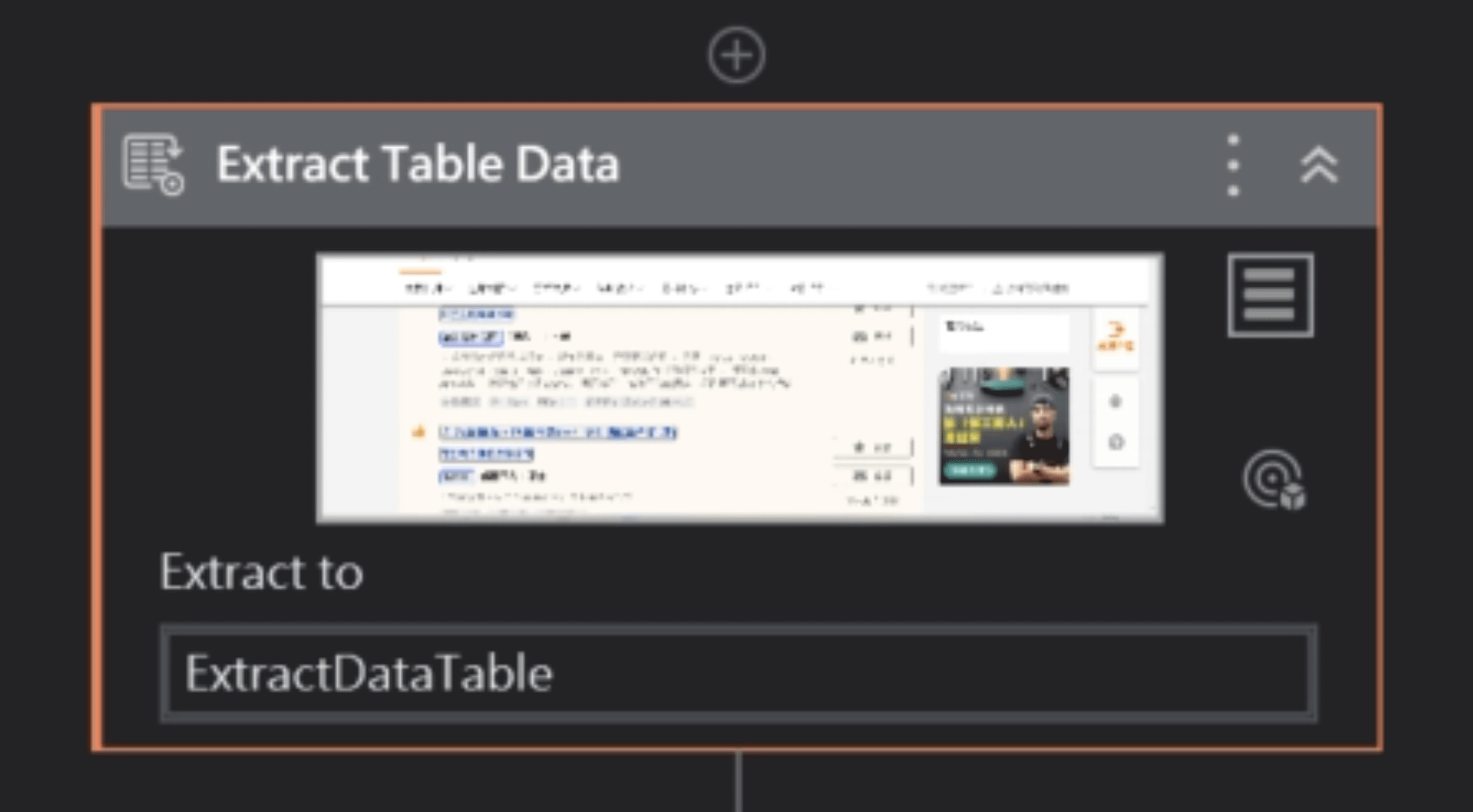The height and width of the screenshot is (812, 1473).
Task: Select the Extract Table Data title text
Action: (417, 164)
